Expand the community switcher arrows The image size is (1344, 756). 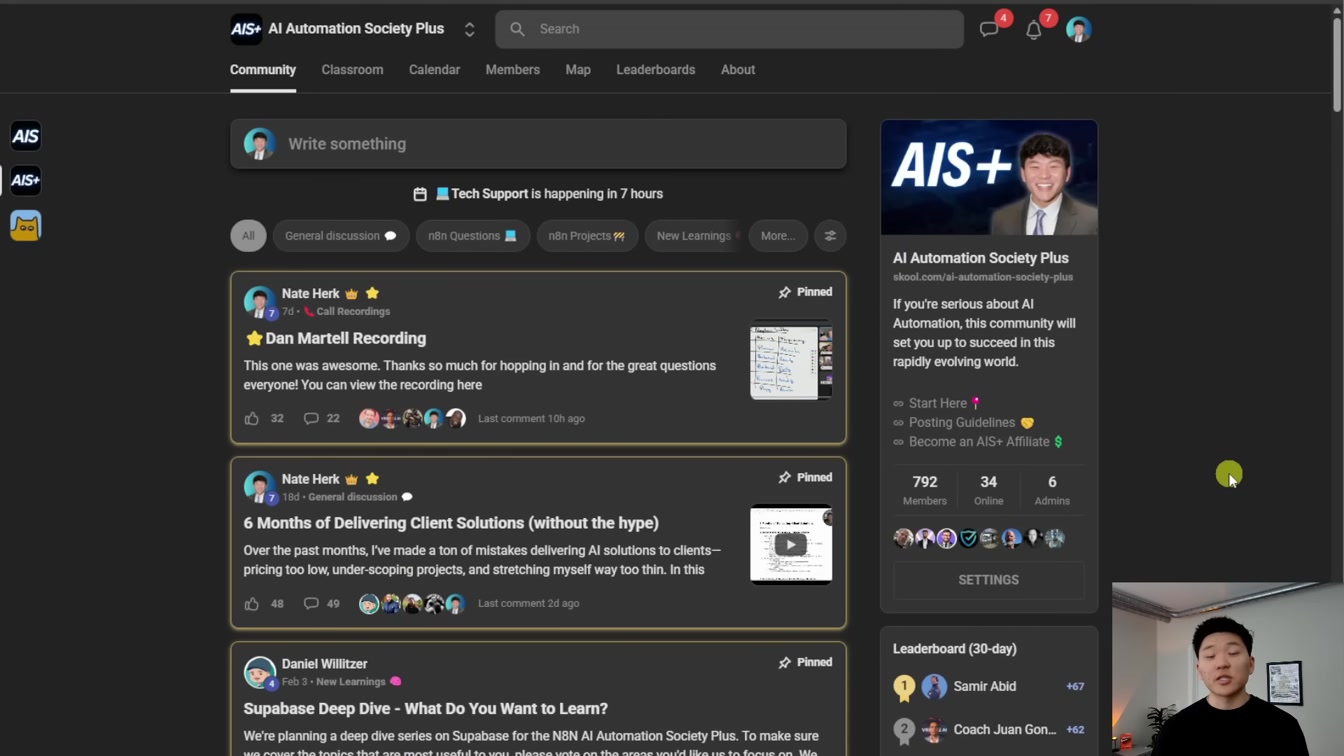click(469, 29)
